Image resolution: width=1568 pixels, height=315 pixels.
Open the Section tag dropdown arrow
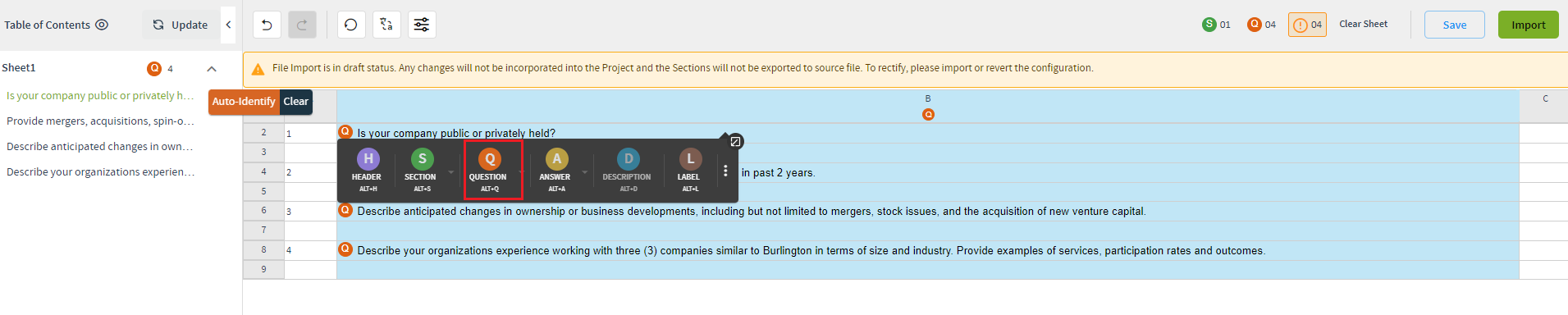(450, 172)
